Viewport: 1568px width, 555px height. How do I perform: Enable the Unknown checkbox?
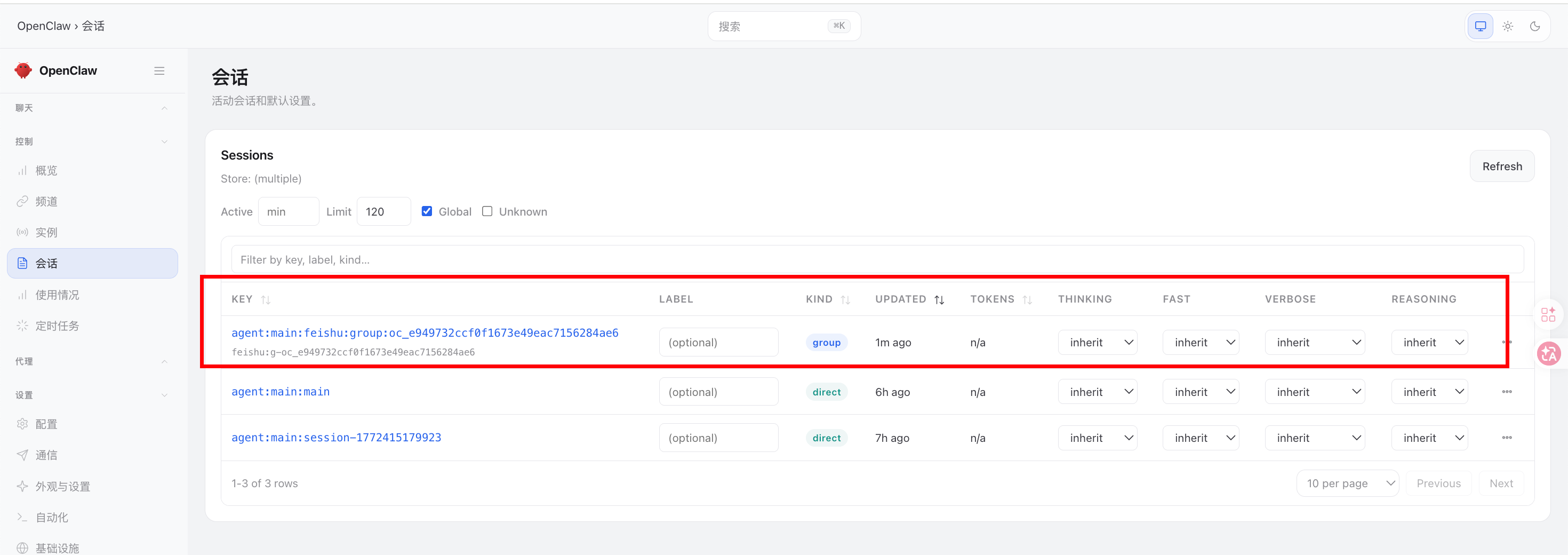487,211
